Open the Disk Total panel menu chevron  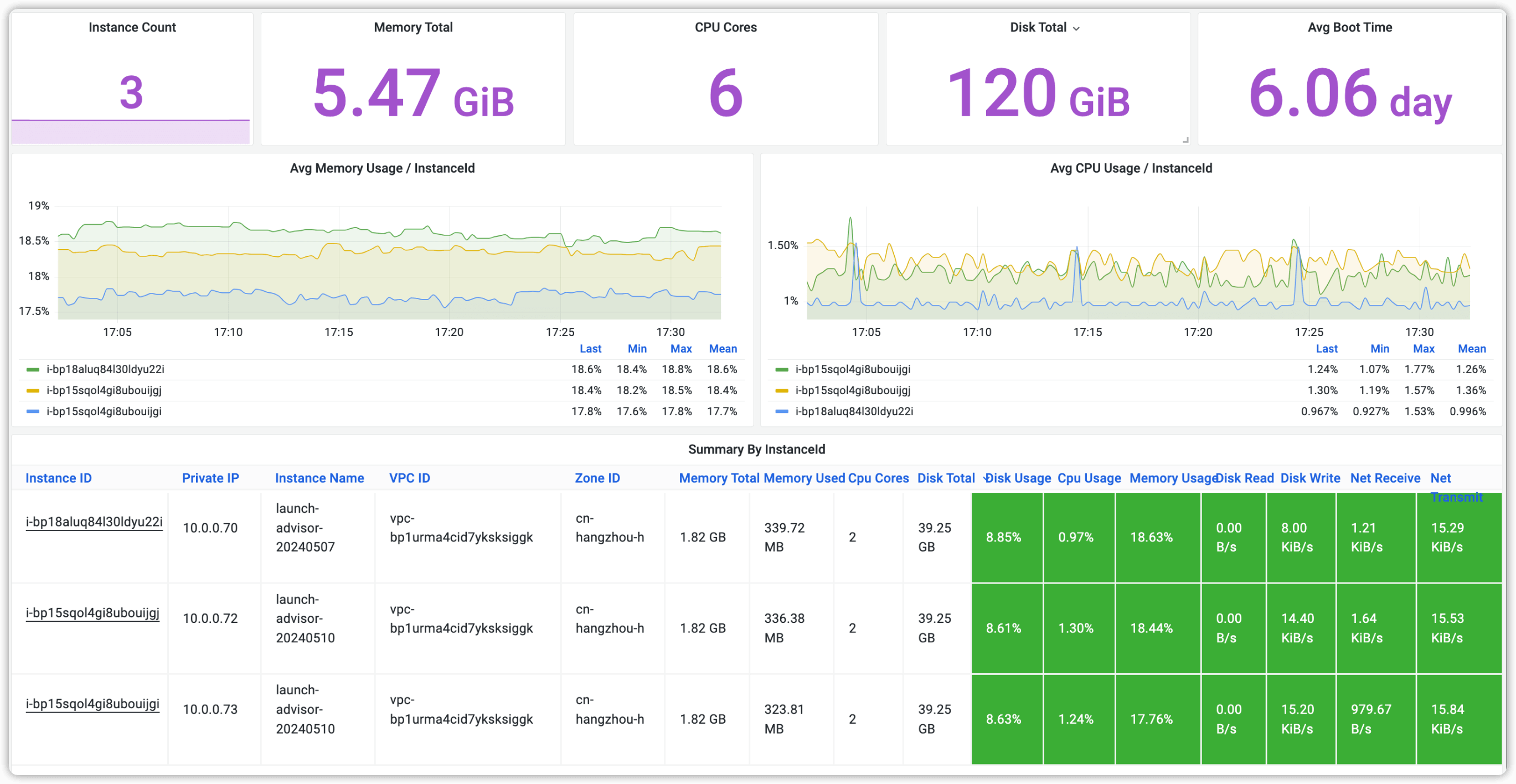(1076, 28)
